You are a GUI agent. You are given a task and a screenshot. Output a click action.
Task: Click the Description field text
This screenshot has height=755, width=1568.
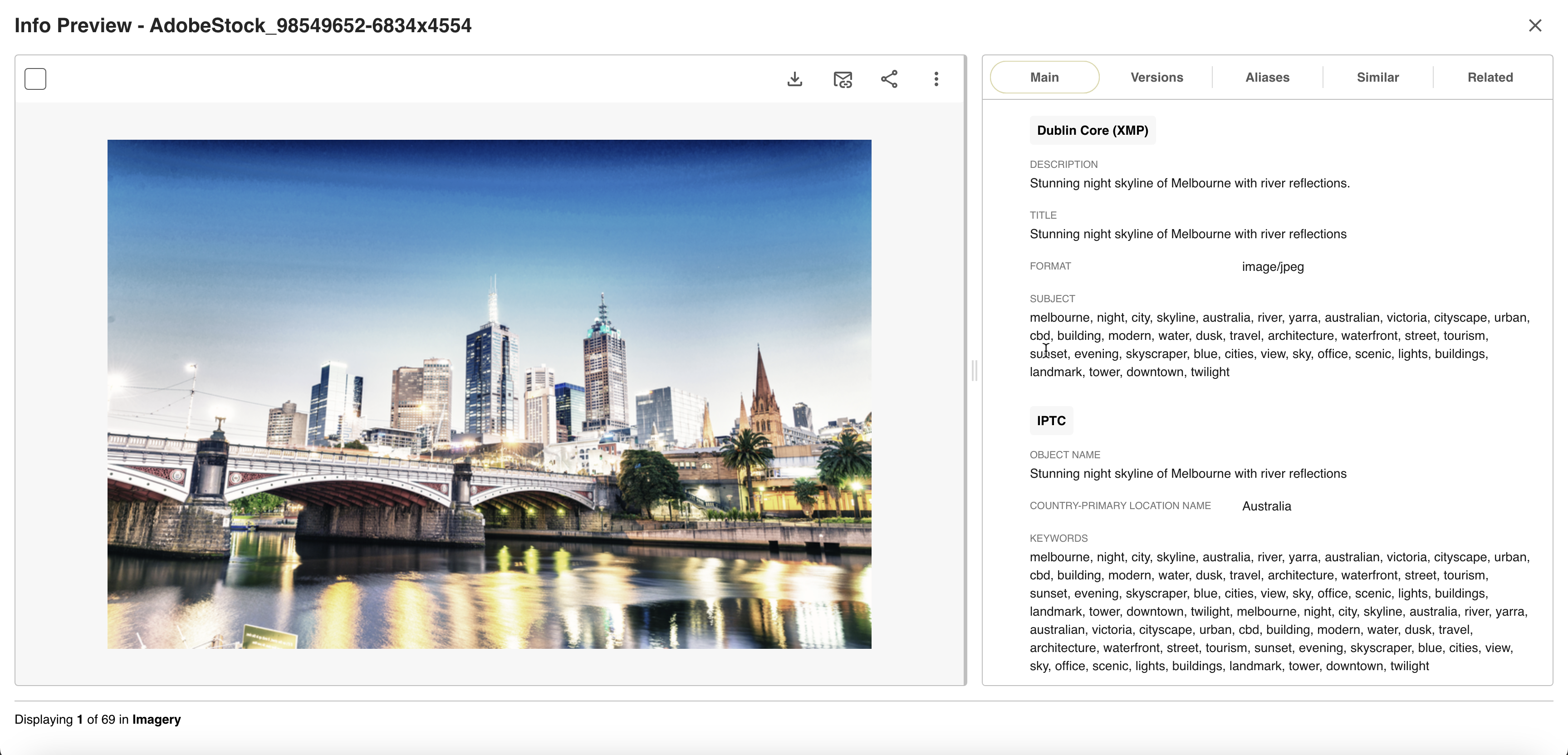tap(1190, 183)
